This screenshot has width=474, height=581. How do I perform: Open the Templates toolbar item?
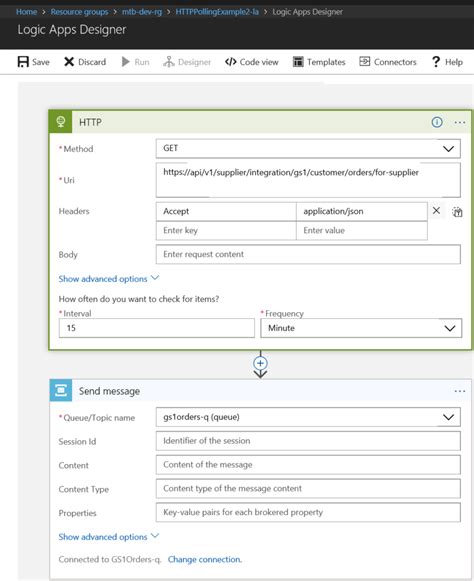click(319, 62)
